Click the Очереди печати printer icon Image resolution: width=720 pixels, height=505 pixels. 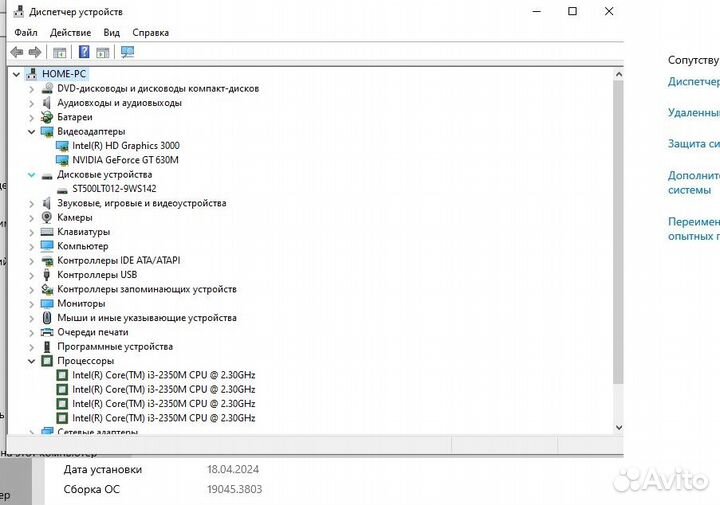(x=47, y=332)
